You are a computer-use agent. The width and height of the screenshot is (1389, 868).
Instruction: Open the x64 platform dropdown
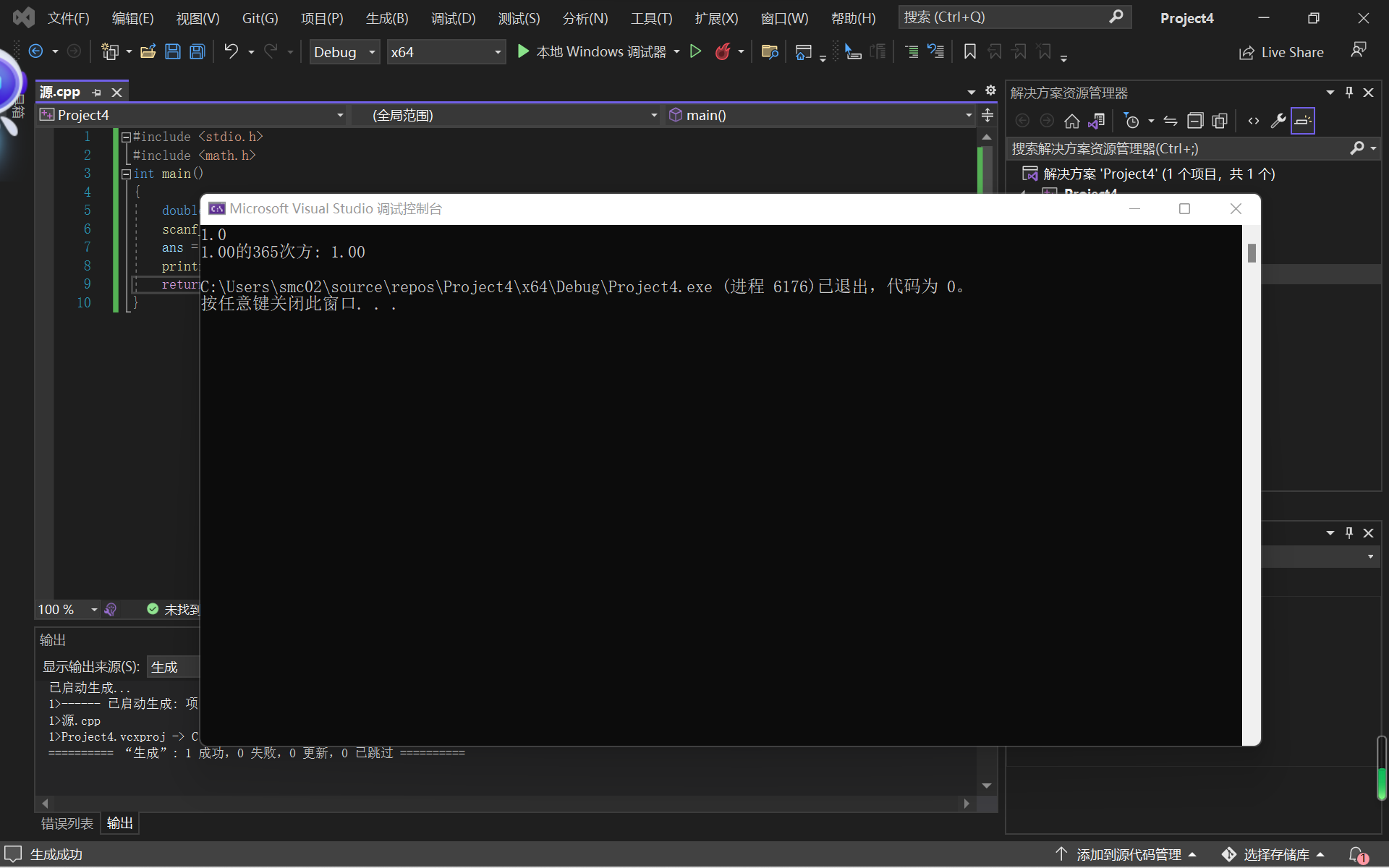point(446,52)
